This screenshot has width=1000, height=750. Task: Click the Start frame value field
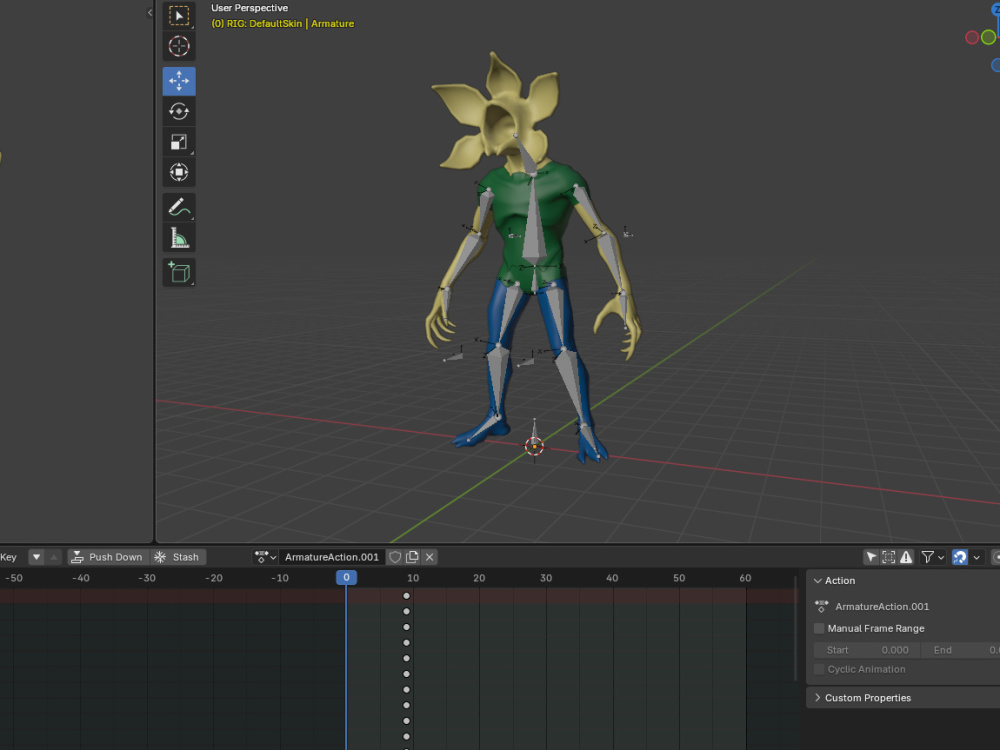click(867, 650)
